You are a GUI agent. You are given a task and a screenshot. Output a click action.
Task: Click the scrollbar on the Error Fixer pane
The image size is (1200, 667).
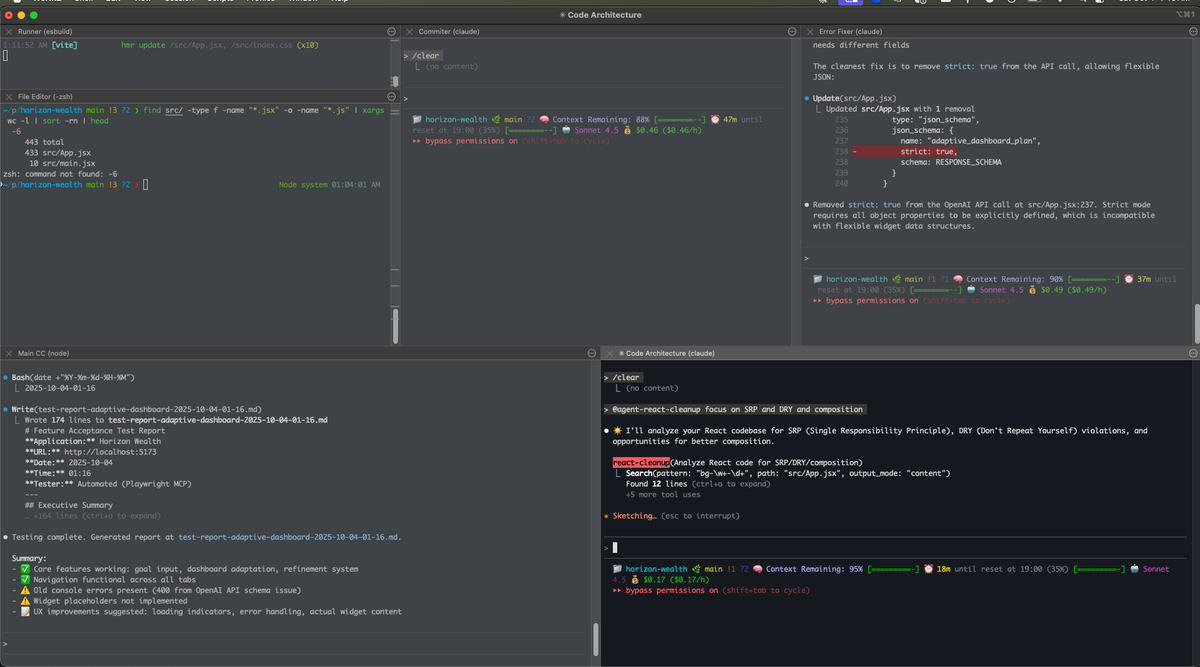1194,320
